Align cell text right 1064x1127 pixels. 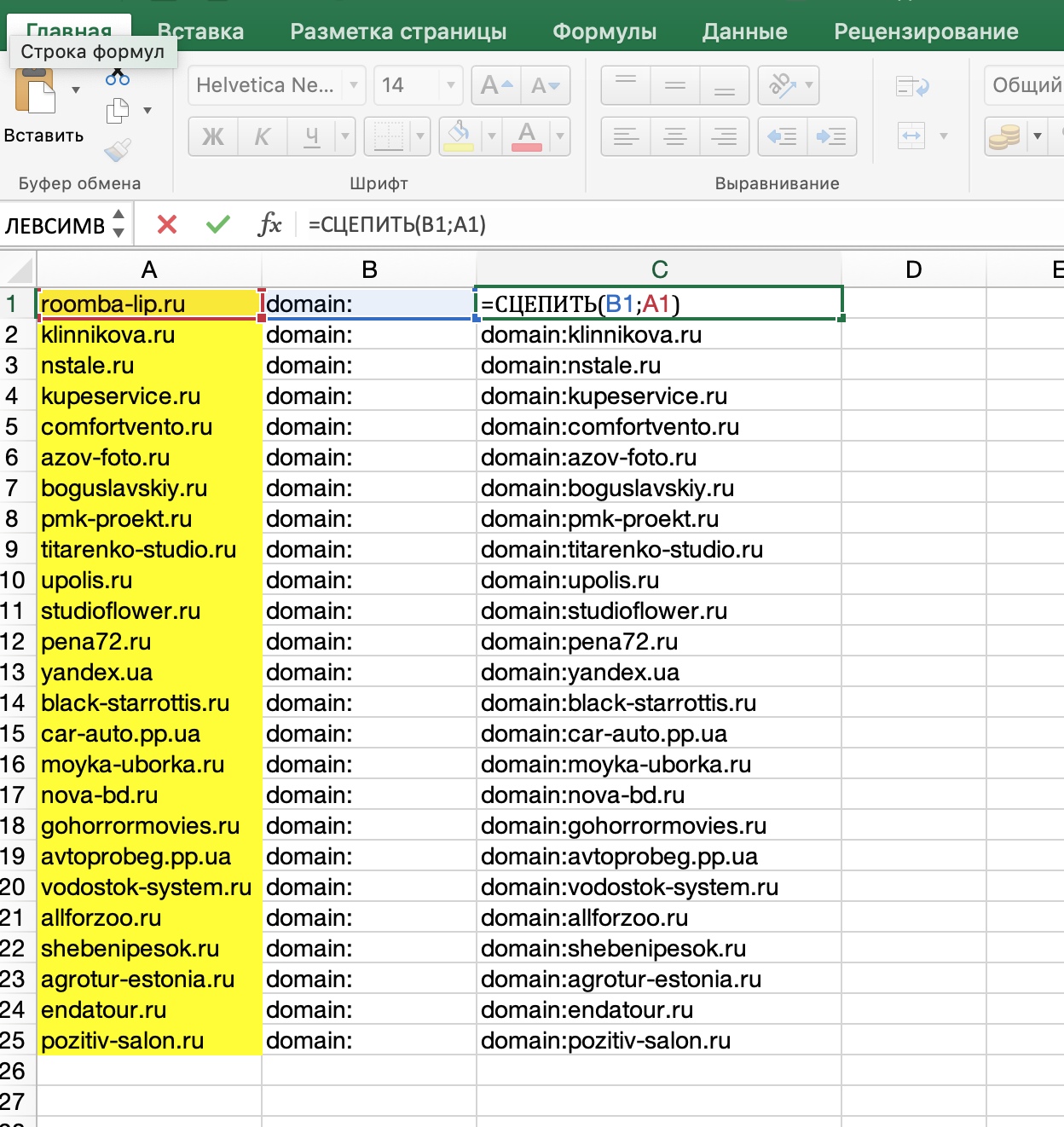pos(725,136)
